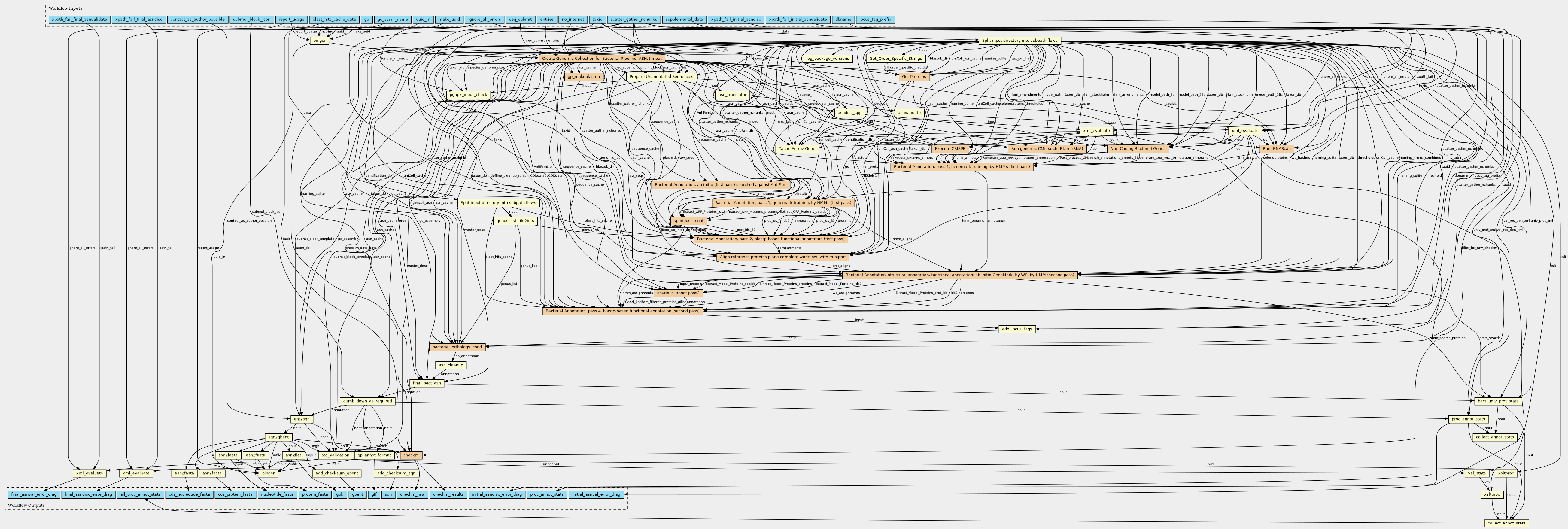Click the pgapx_input_check node
The width and height of the screenshot is (1568, 529).
[x=468, y=94]
